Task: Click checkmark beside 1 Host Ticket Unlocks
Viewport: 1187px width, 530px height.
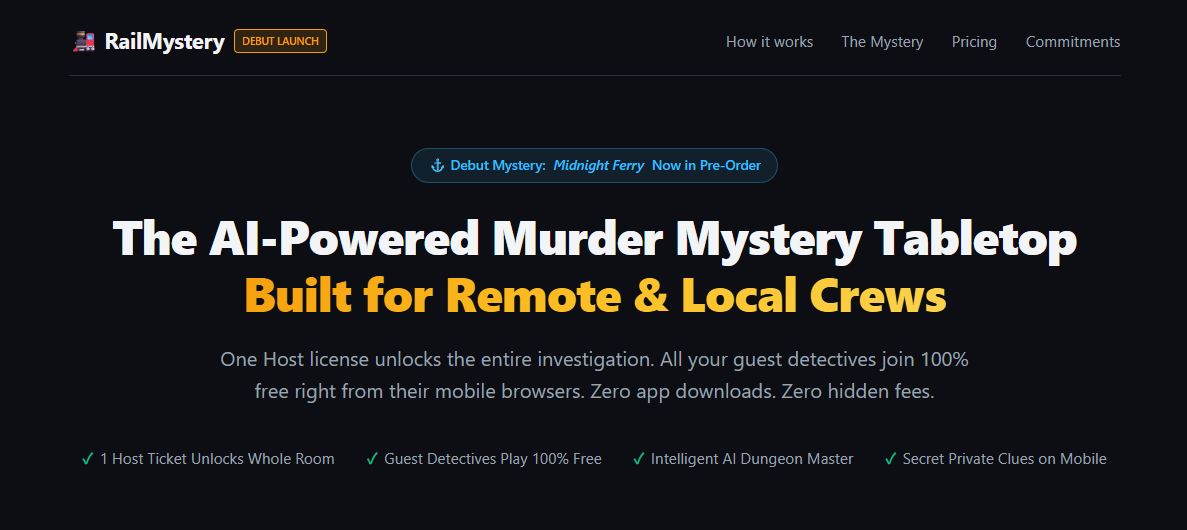Action: [x=88, y=459]
